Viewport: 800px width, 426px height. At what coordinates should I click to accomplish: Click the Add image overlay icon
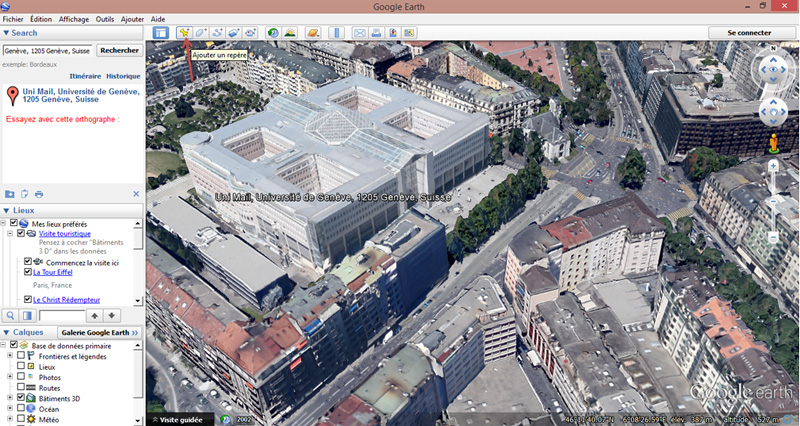pos(234,33)
